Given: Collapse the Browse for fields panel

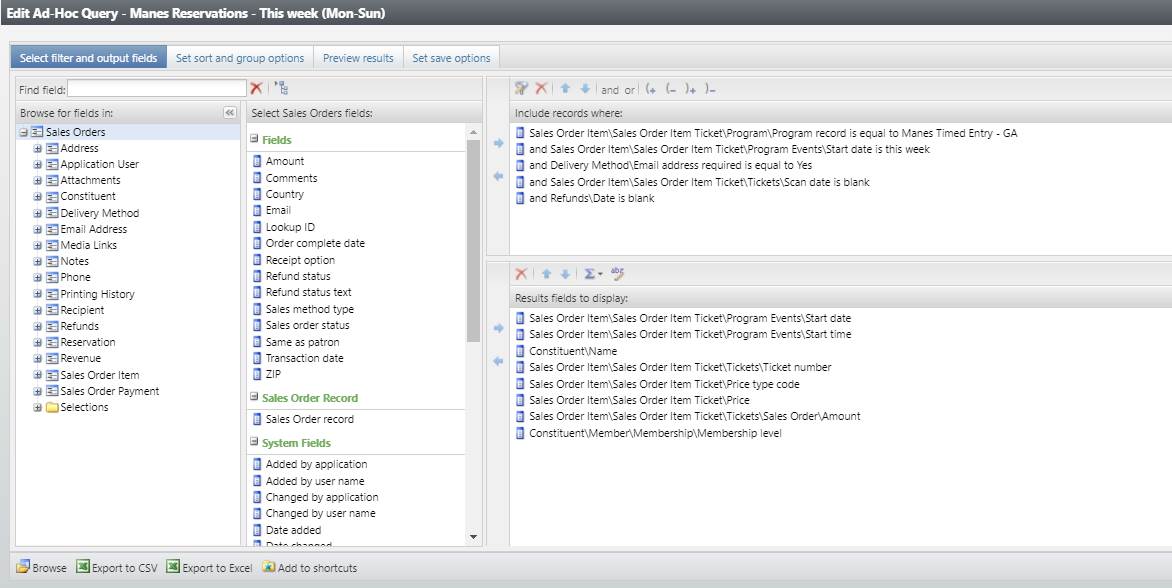Looking at the screenshot, I should [229, 113].
